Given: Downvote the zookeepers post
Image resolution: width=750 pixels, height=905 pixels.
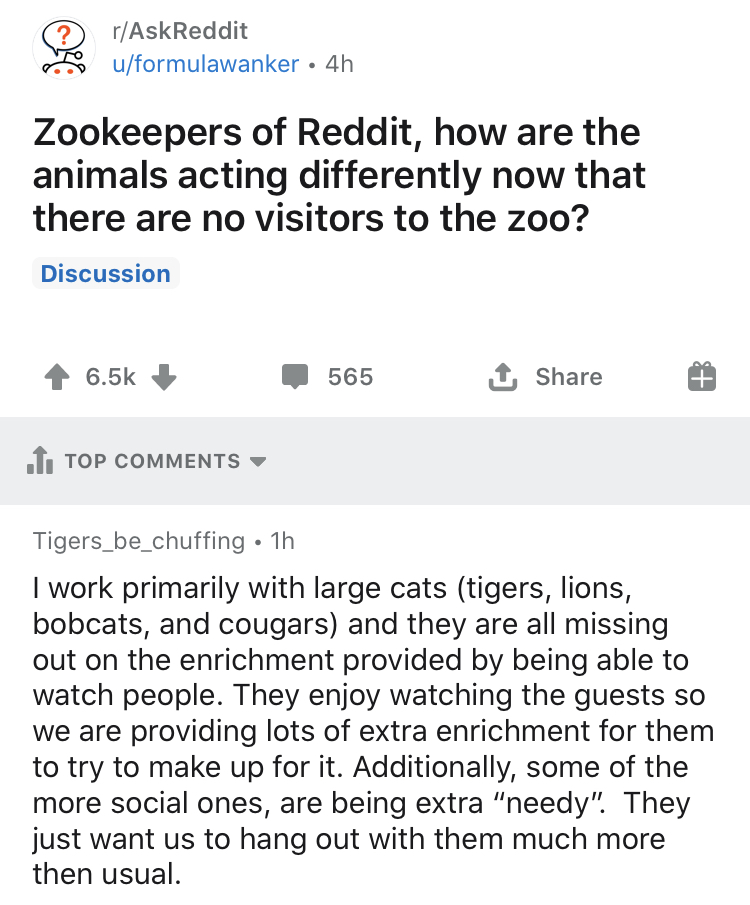Looking at the screenshot, I should pyautogui.click(x=164, y=377).
